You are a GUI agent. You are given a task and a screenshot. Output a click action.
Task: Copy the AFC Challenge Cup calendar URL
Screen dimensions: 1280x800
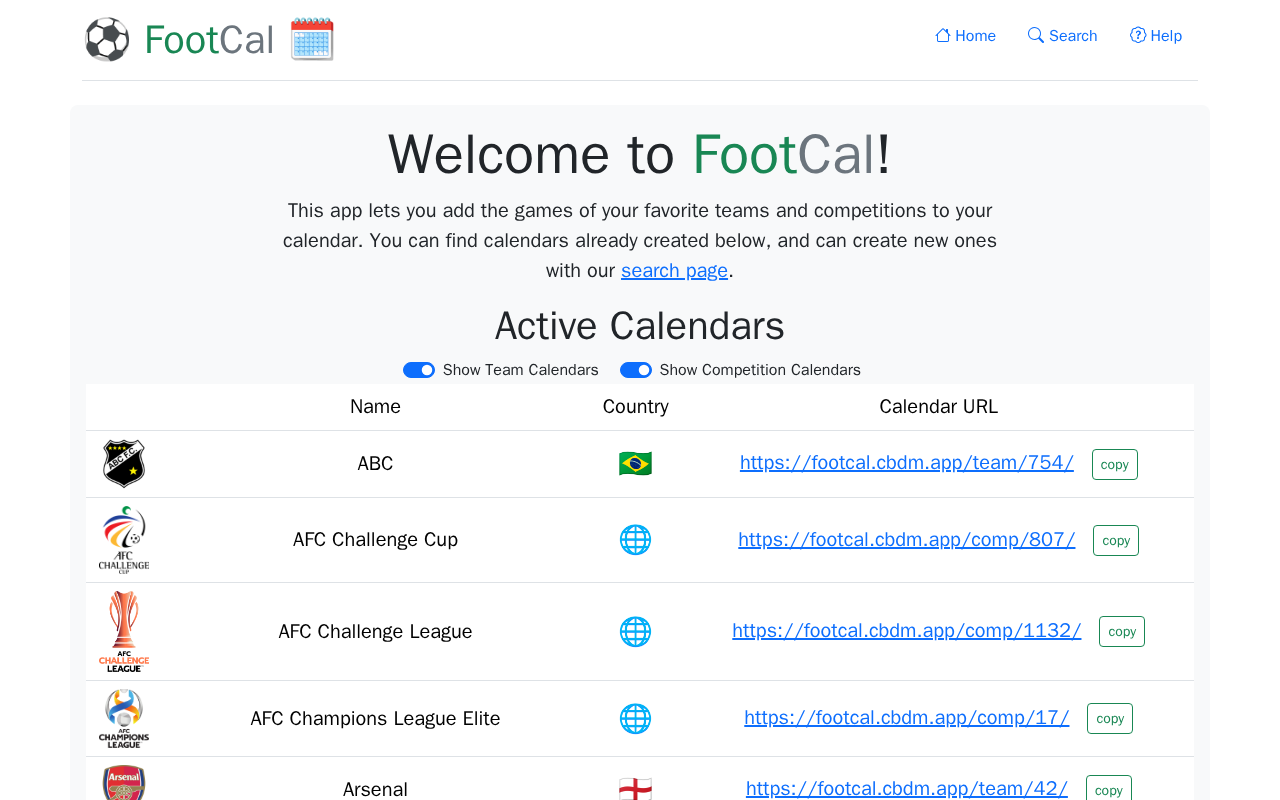click(1116, 540)
